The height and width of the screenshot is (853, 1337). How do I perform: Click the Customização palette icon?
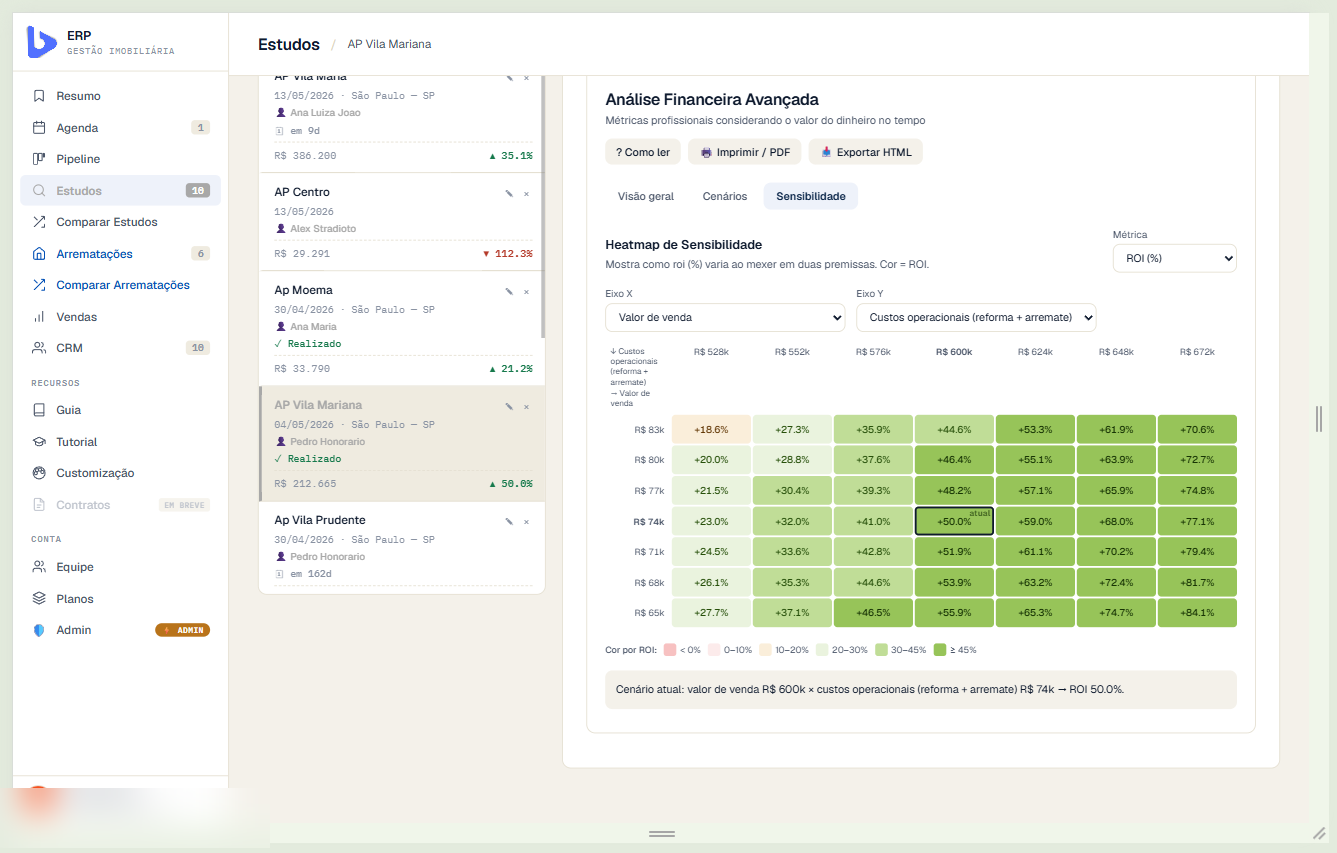39,473
